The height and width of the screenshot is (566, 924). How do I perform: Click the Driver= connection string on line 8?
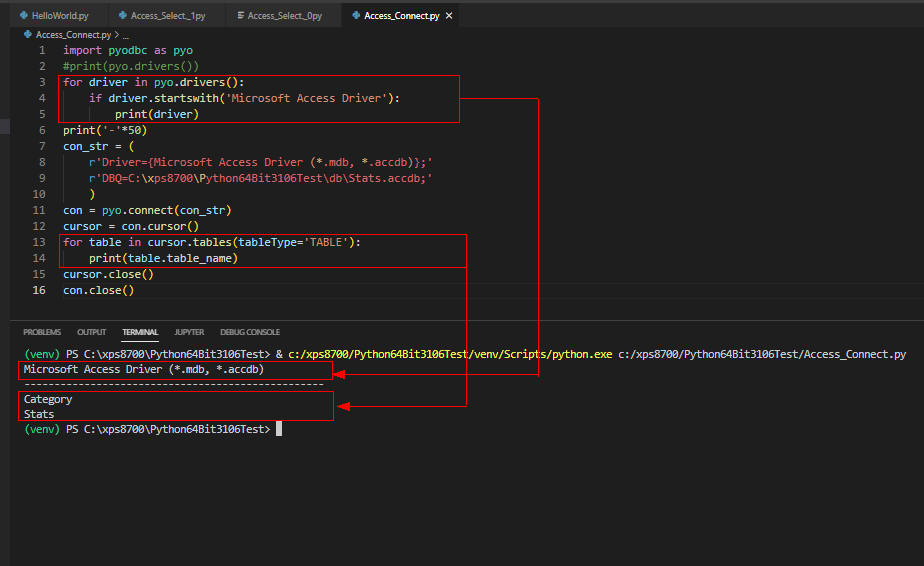[x=260, y=162]
